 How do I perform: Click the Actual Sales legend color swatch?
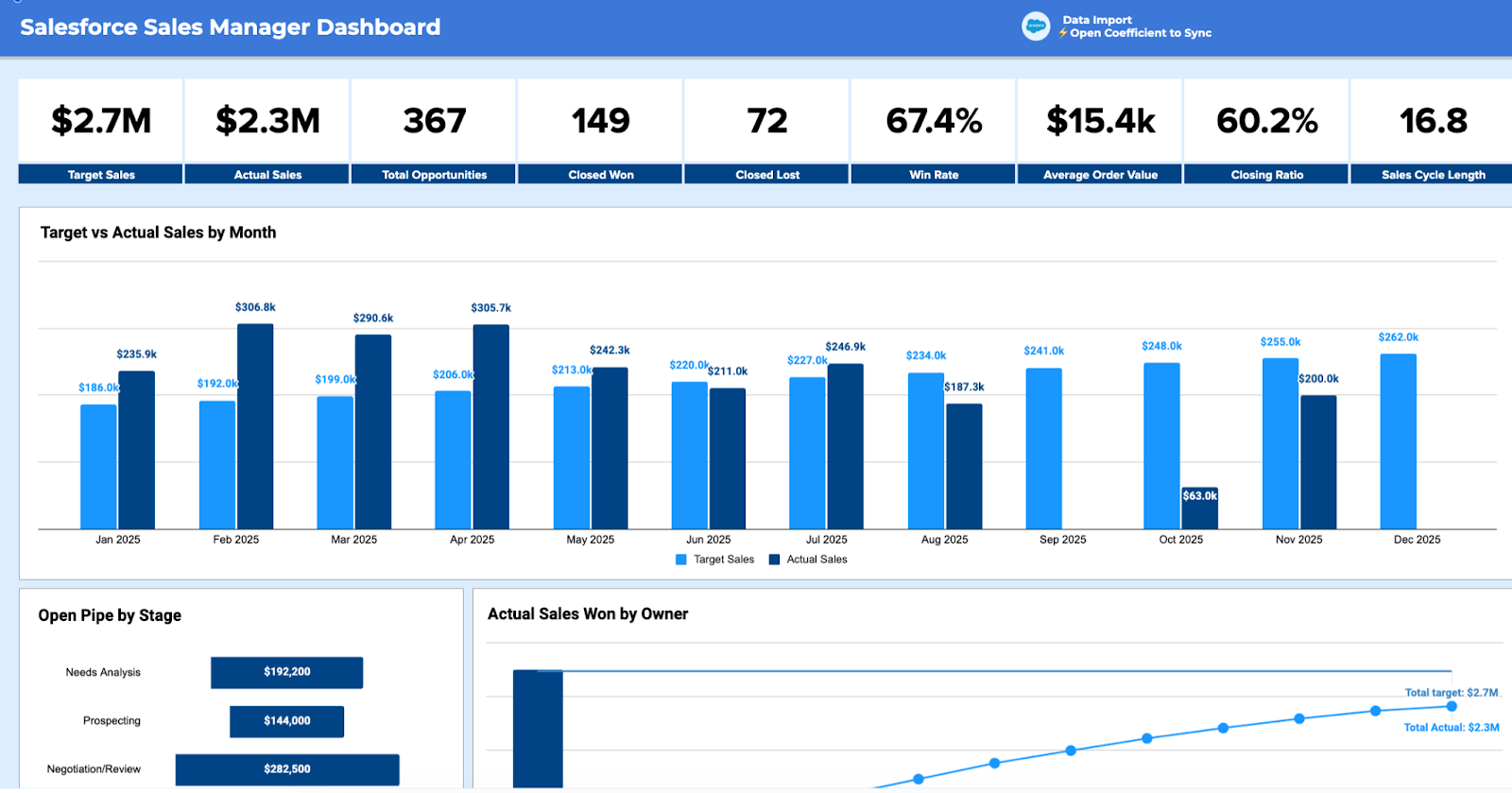point(775,560)
